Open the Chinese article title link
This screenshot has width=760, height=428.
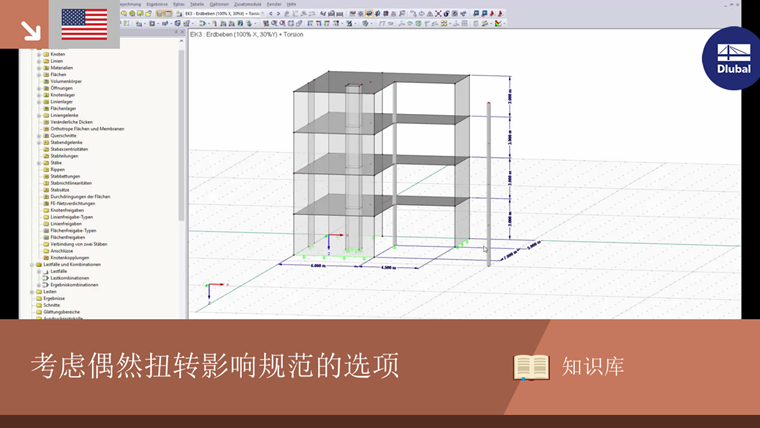click(215, 366)
